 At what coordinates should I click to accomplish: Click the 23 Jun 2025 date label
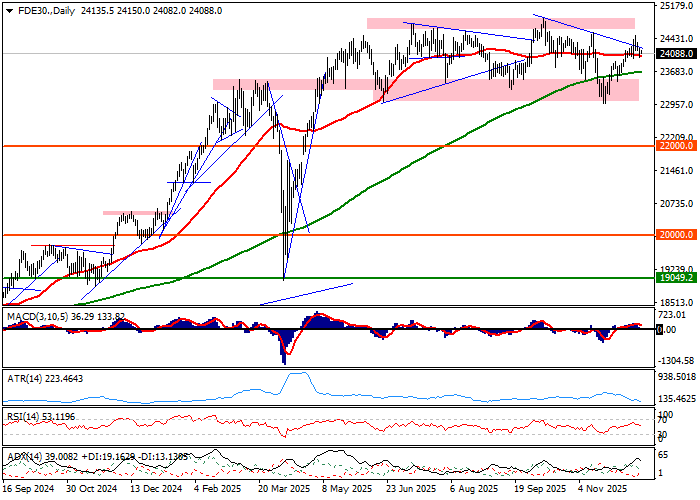point(410,491)
